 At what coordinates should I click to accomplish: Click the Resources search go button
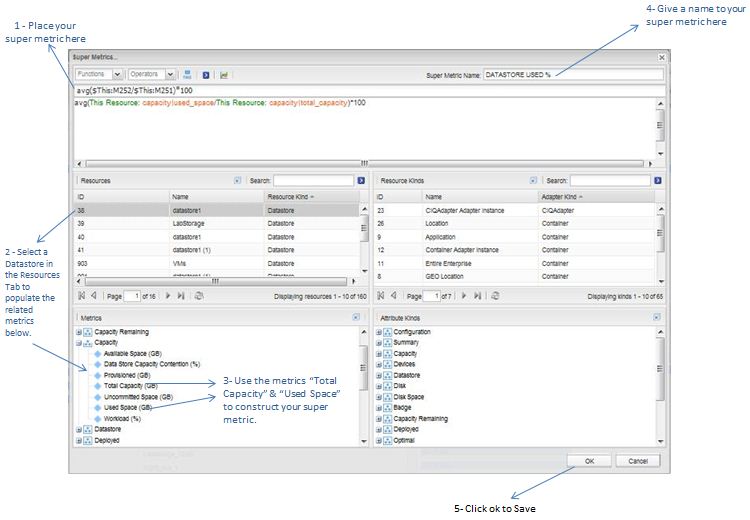point(361,181)
